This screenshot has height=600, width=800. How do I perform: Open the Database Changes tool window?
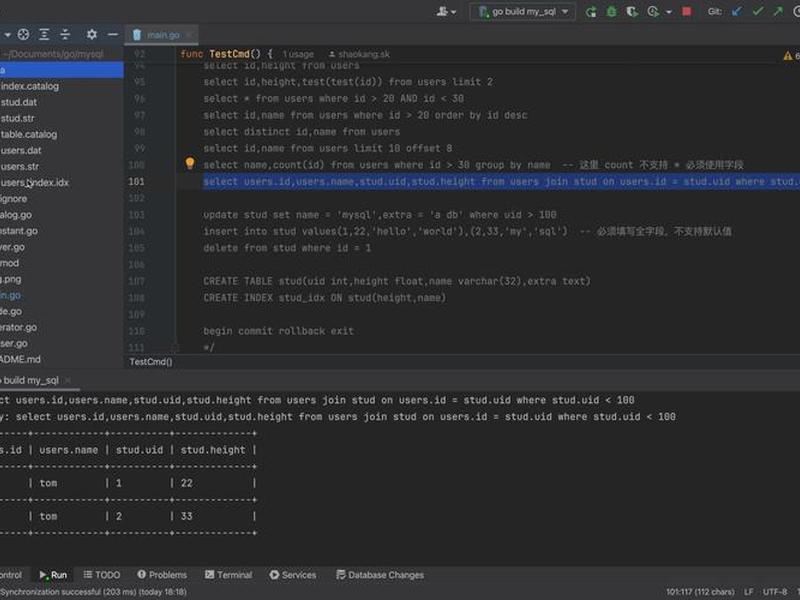pyautogui.click(x=380, y=575)
